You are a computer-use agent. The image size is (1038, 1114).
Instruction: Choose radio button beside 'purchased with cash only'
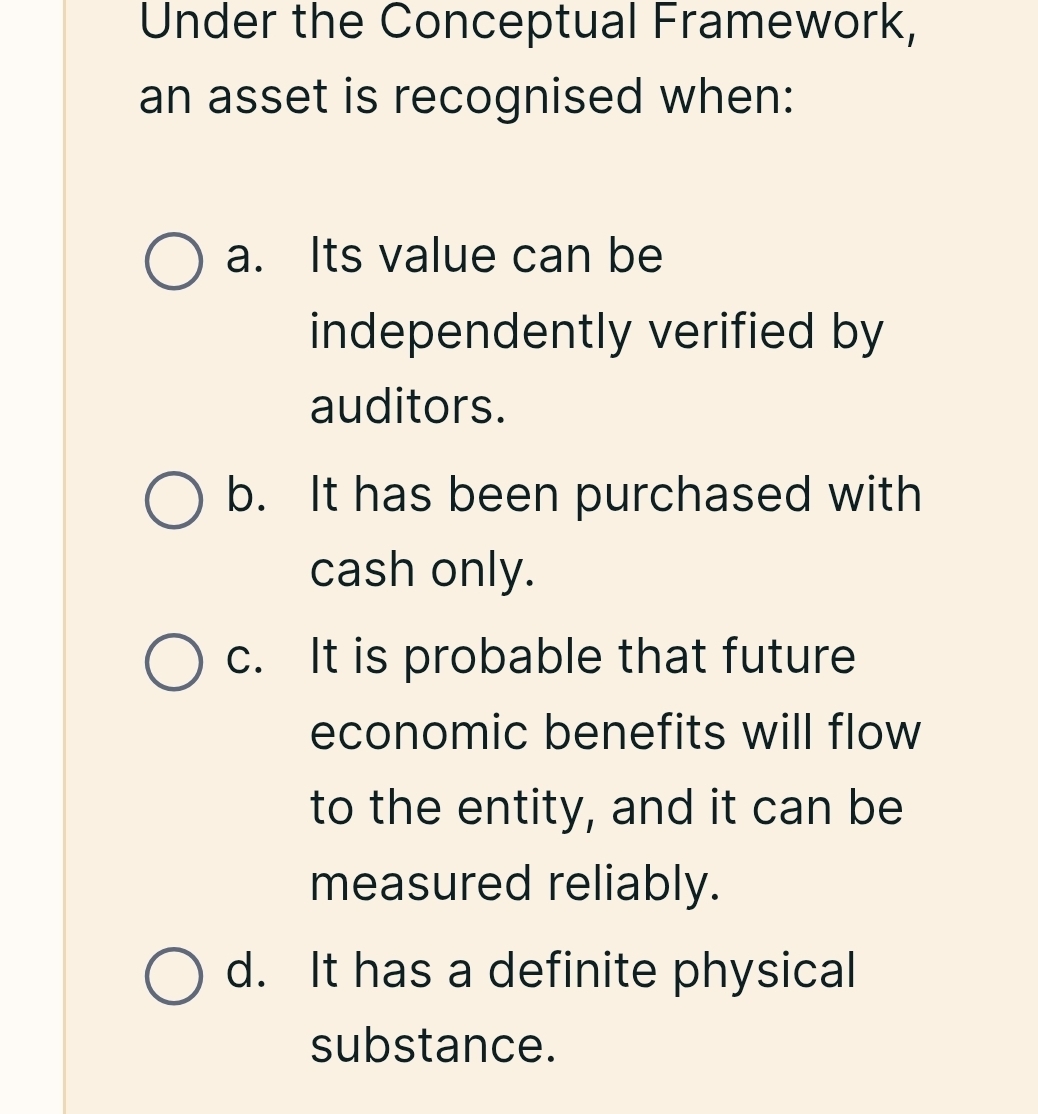click(174, 501)
